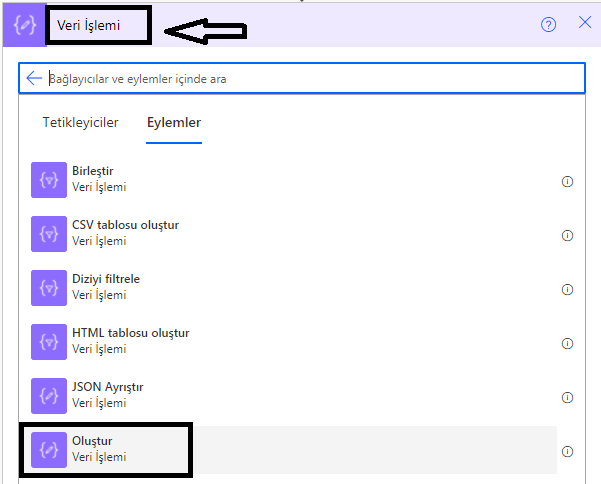Click the Oluştur action icon

pos(49,450)
